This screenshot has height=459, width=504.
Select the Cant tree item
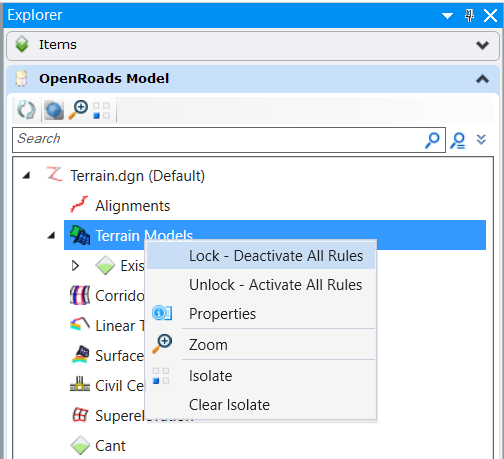click(110, 446)
